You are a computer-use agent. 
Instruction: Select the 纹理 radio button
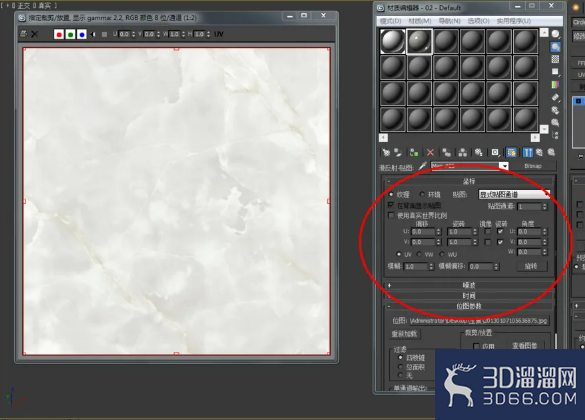(391, 194)
